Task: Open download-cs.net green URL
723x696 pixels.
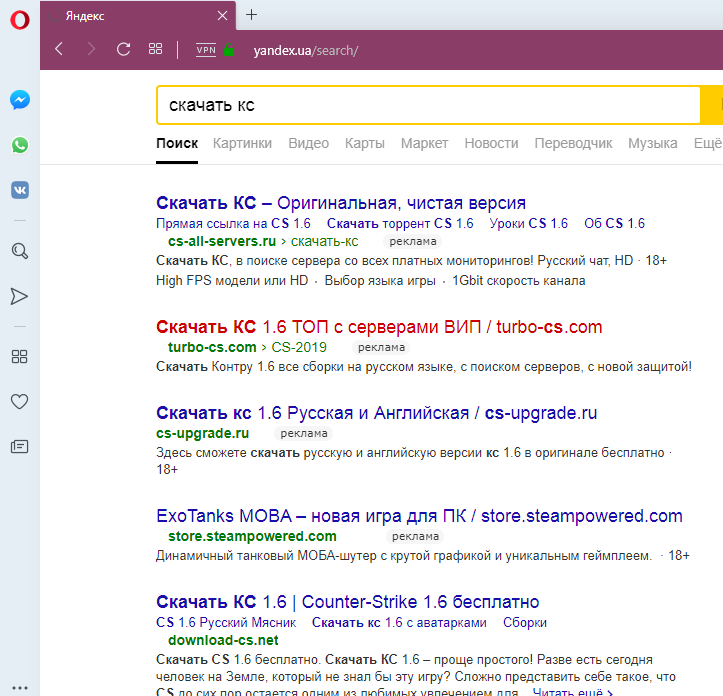Action: click(x=223, y=640)
